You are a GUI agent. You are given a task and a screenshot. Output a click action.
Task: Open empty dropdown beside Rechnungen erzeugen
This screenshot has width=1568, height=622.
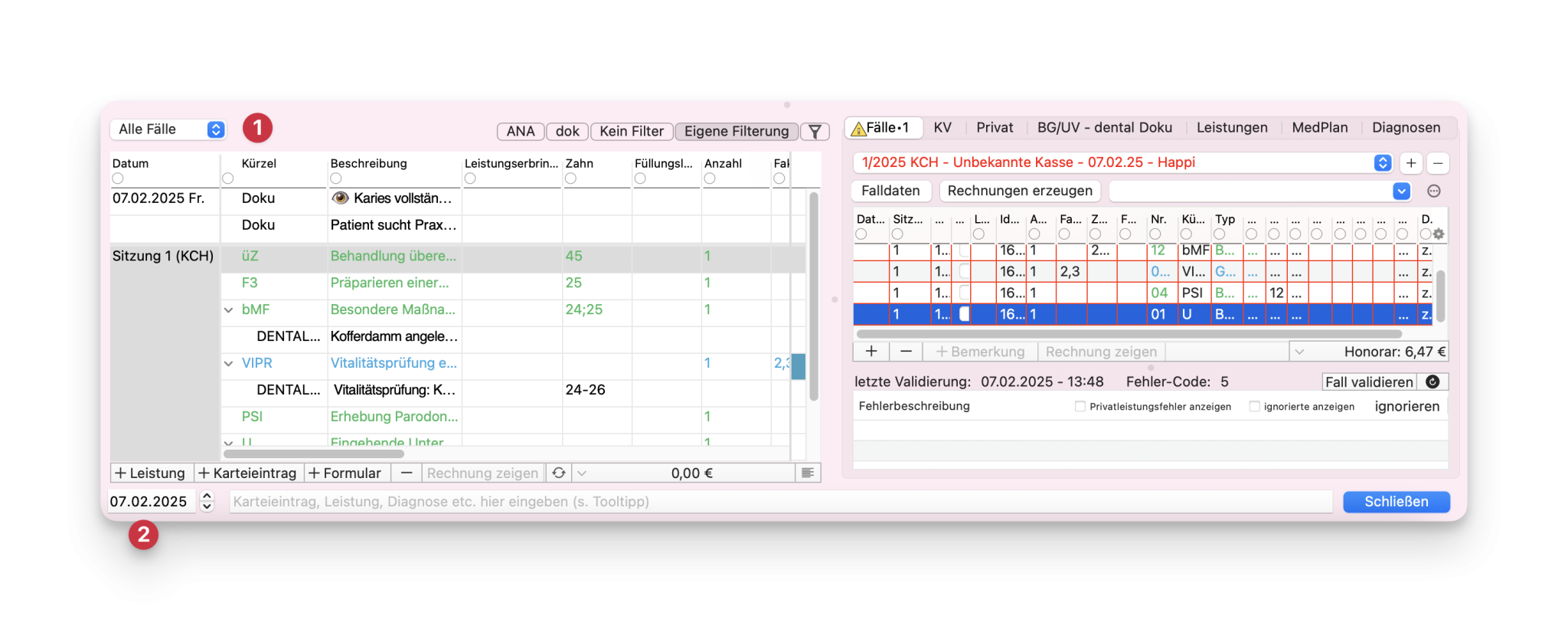(1259, 191)
